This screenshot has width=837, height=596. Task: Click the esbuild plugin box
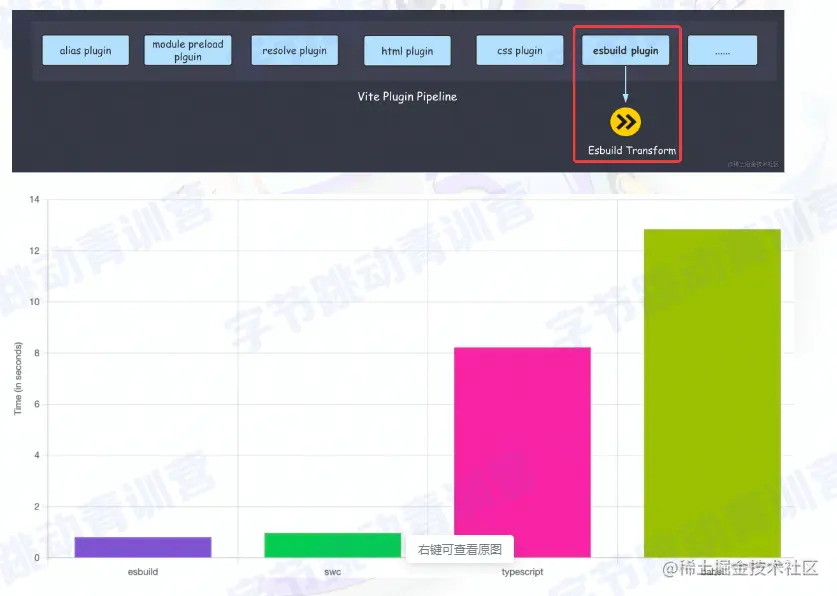(x=626, y=51)
